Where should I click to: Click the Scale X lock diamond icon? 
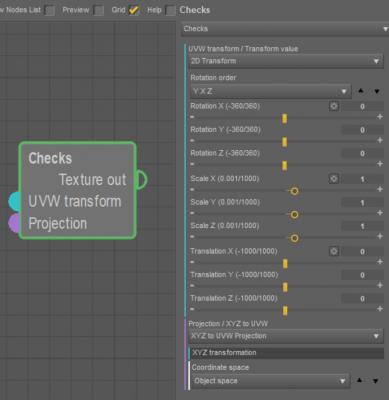point(334,179)
